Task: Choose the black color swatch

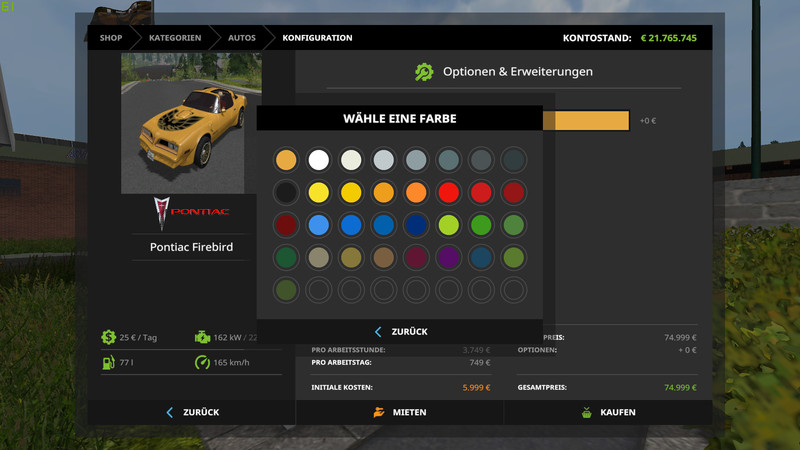Action: (x=286, y=193)
